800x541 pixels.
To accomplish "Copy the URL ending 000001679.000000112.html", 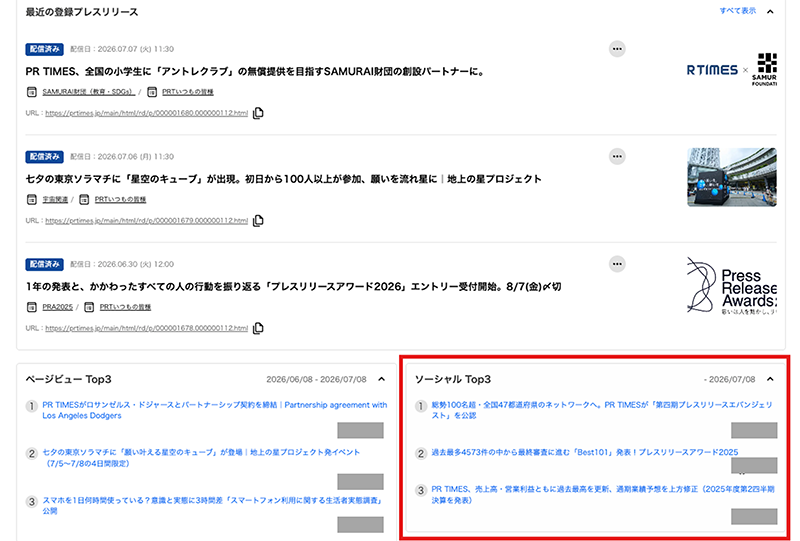I will click(x=258, y=220).
